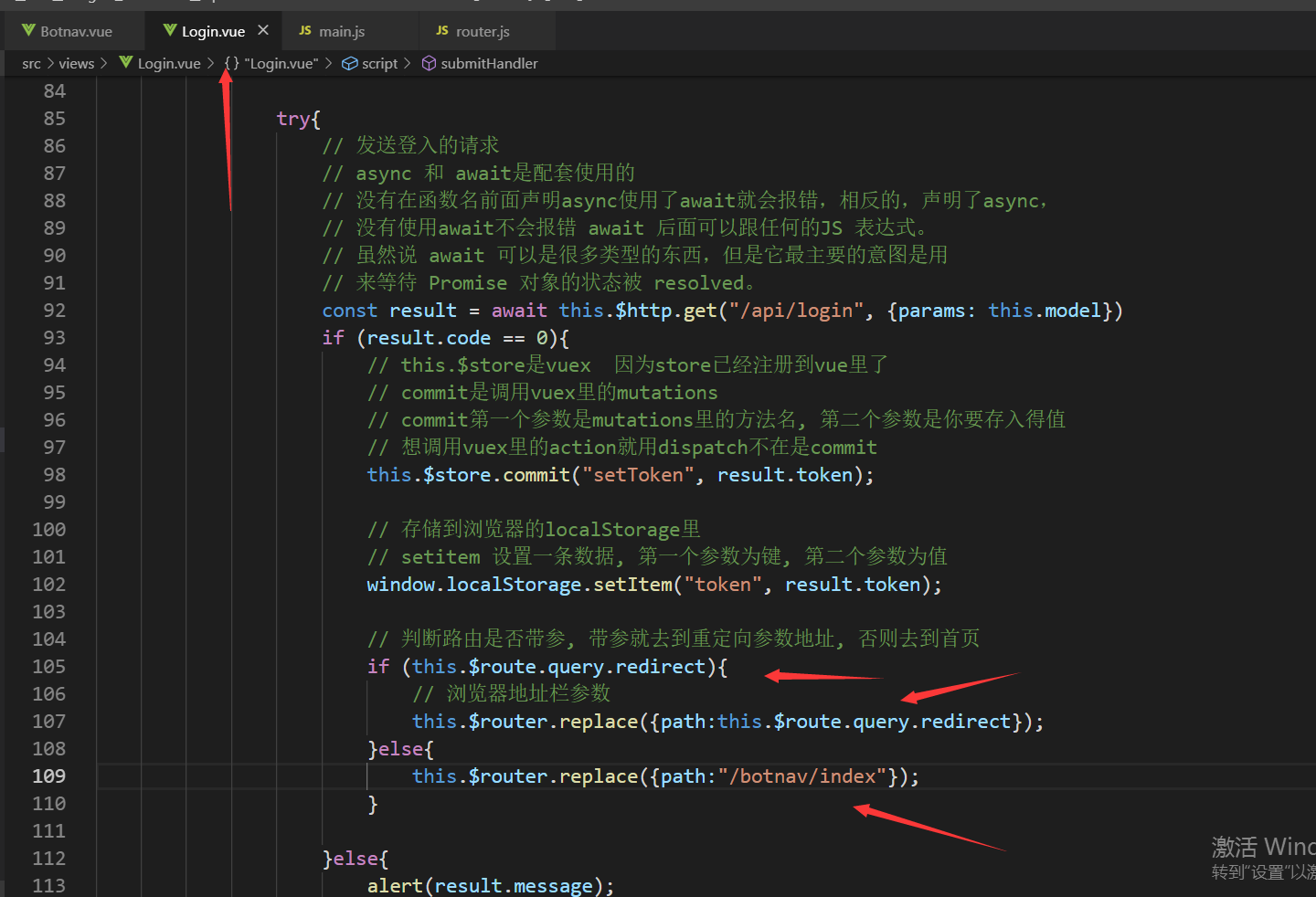This screenshot has width=1316, height=897.
Task: Open the main.js tab
Action: point(342,31)
